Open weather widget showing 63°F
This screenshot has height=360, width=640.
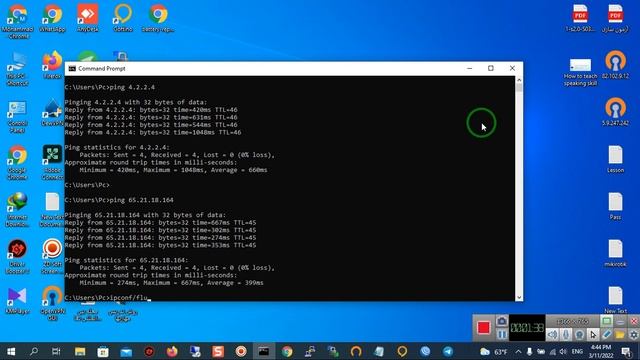494,351
